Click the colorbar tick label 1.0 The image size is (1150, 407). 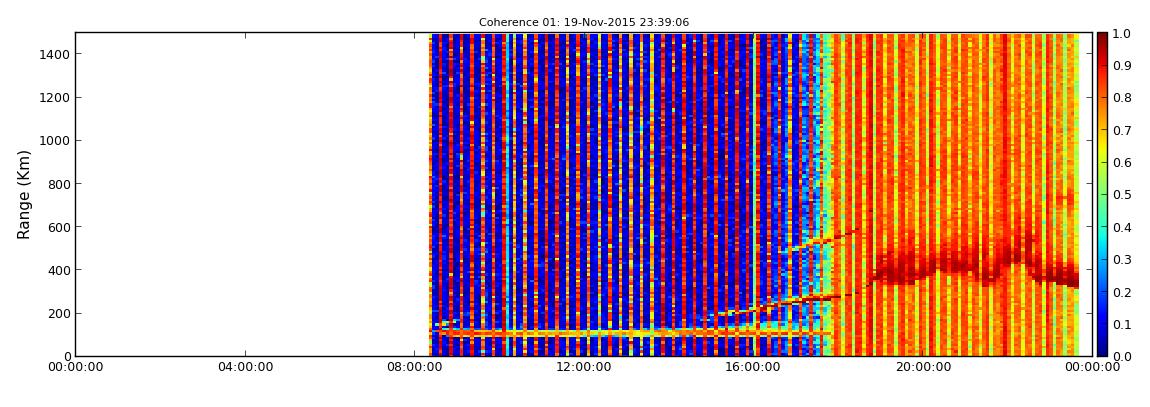[x=1123, y=34]
